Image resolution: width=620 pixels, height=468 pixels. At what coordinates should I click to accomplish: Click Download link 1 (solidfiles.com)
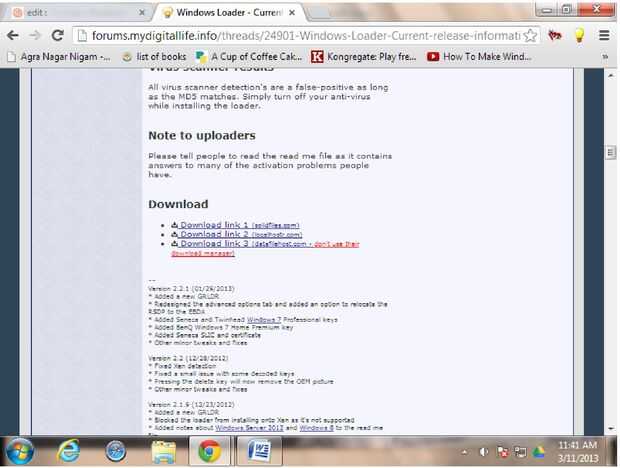point(236,225)
